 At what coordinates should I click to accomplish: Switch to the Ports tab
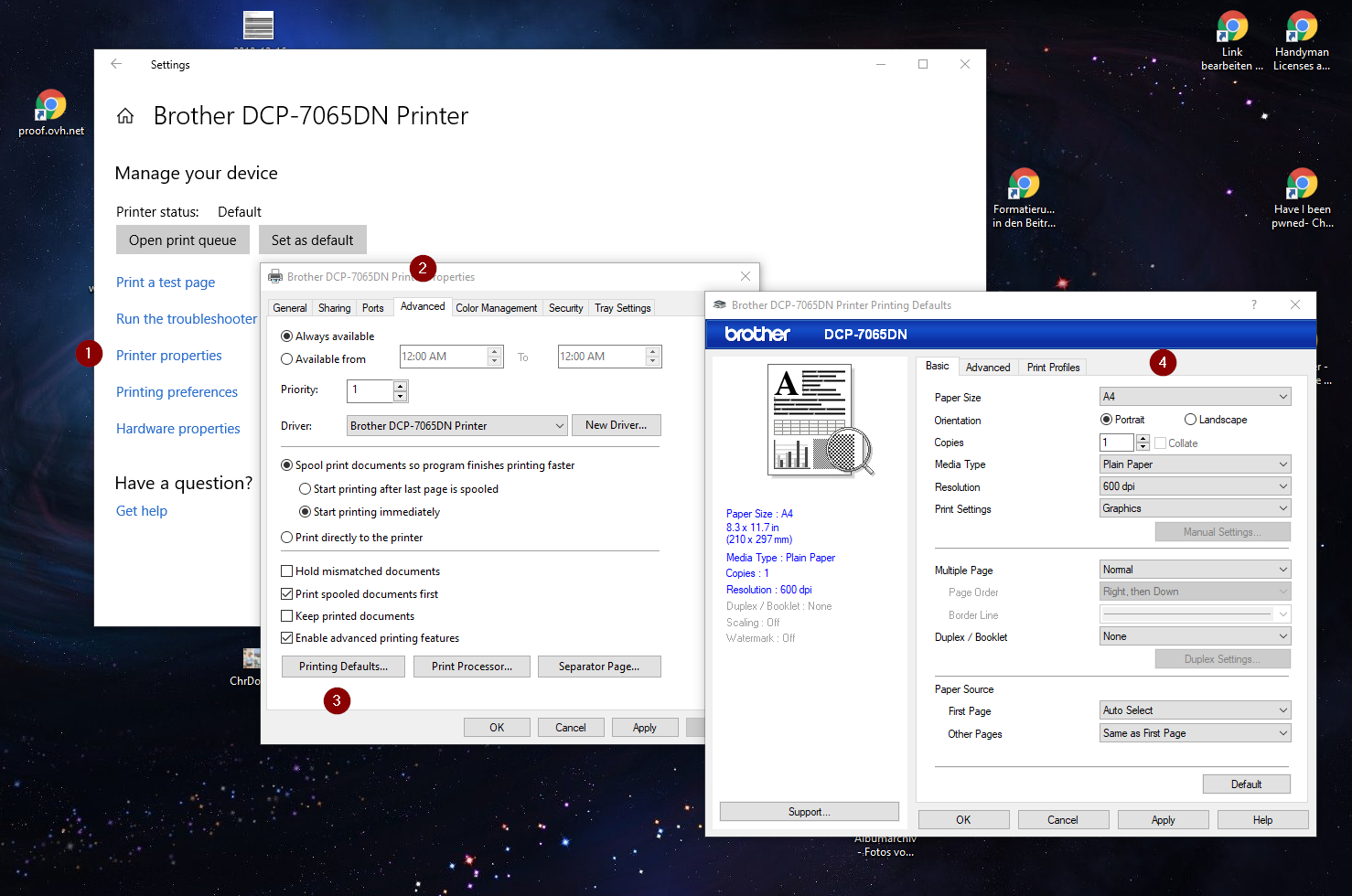[373, 308]
